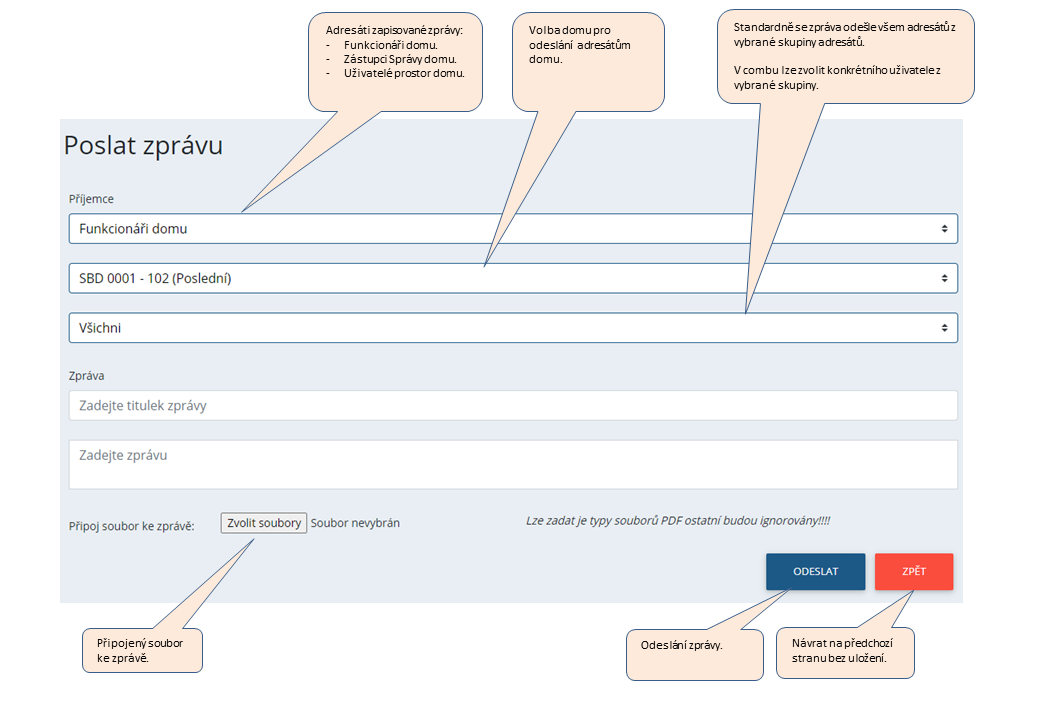Screen dimensions: 1040x720
Task: Click the Standardně se zpráva odešle callout
Action: click(845, 57)
